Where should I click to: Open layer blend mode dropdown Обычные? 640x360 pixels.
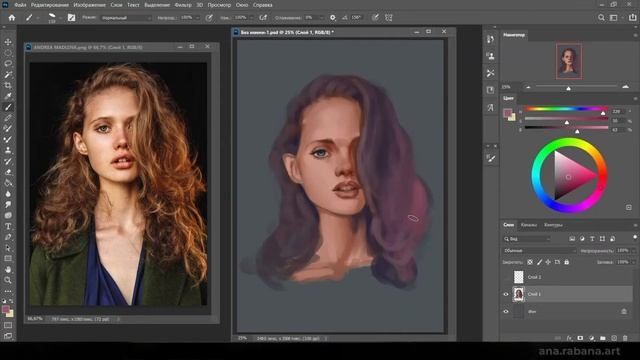coord(539,251)
